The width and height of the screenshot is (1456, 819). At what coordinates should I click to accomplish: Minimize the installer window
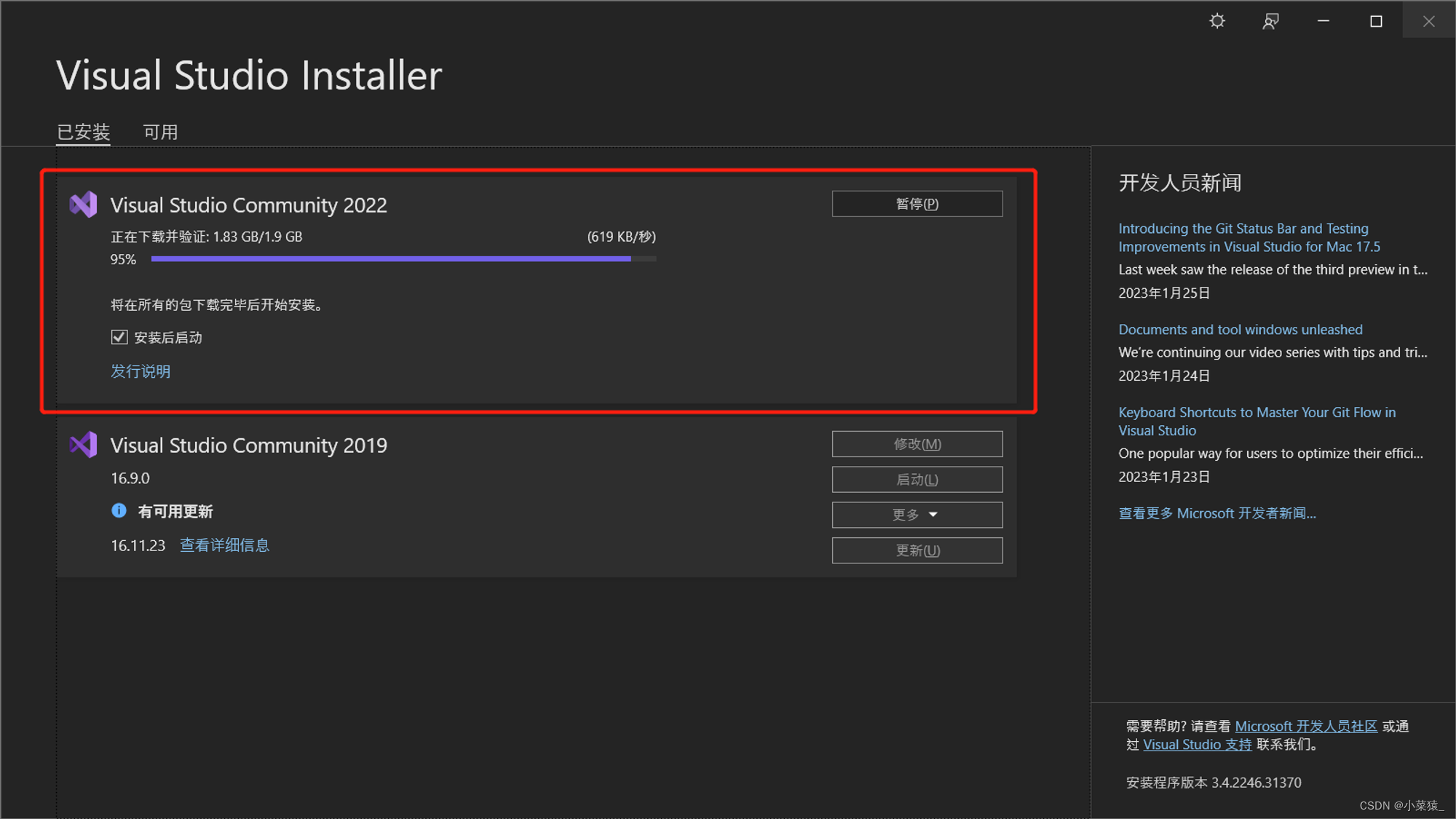pos(1324,21)
